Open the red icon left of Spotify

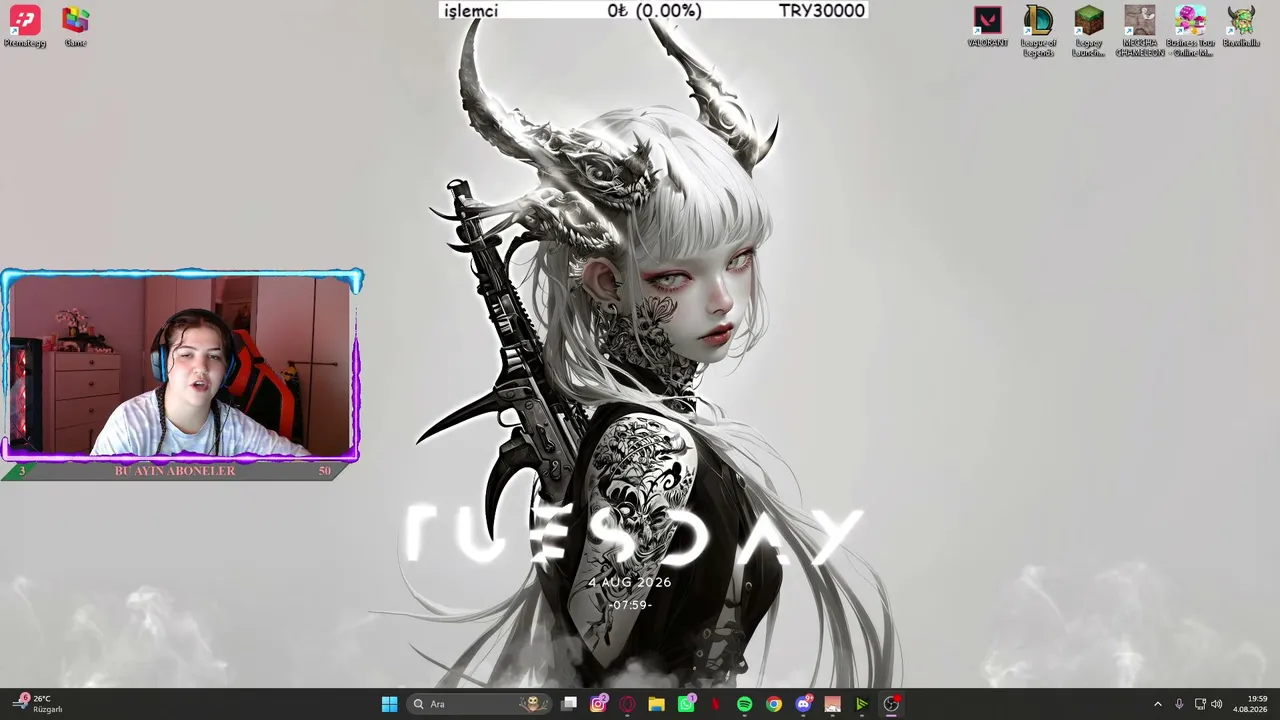(715, 704)
